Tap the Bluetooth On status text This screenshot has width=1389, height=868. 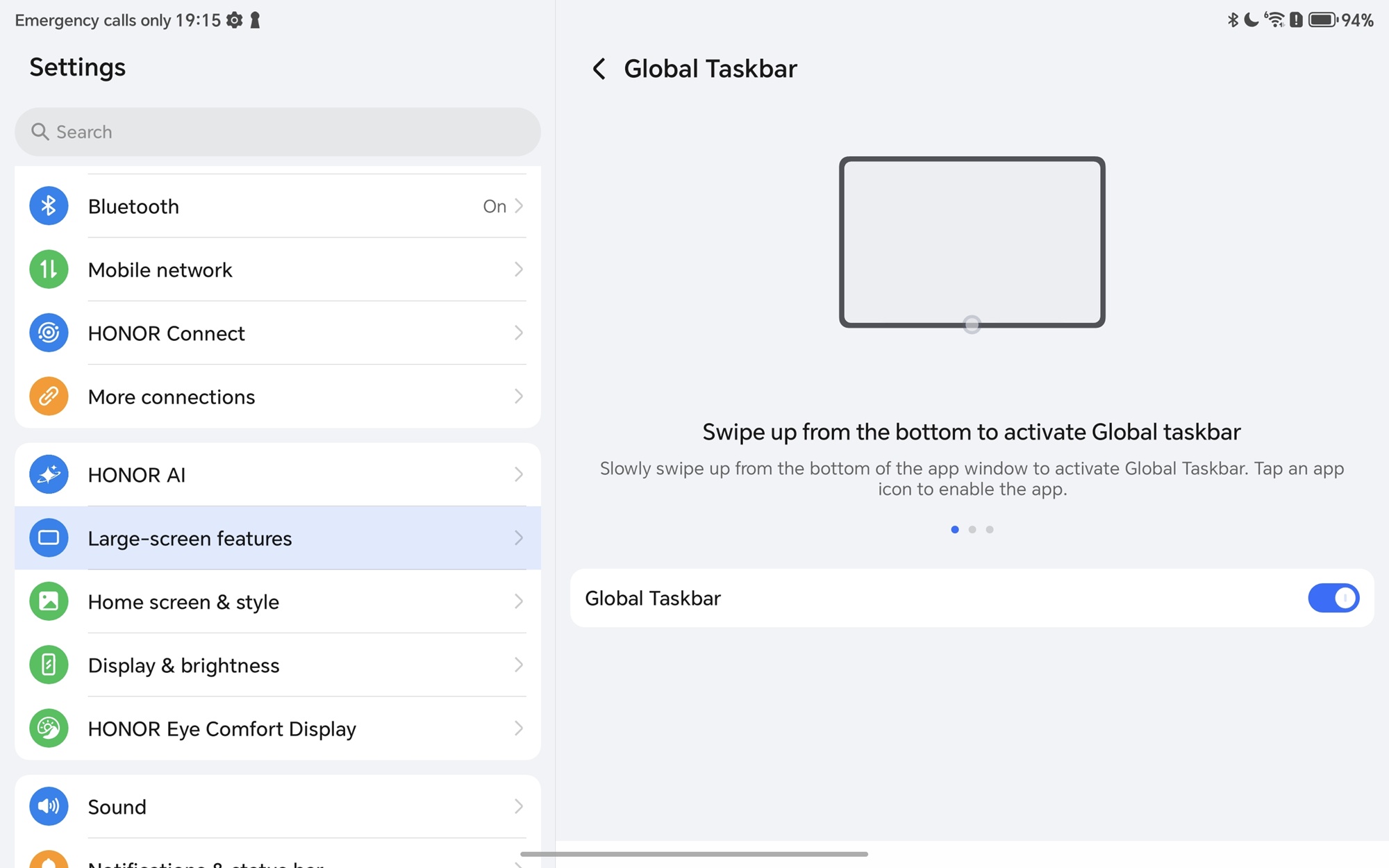pyautogui.click(x=494, y=206)
